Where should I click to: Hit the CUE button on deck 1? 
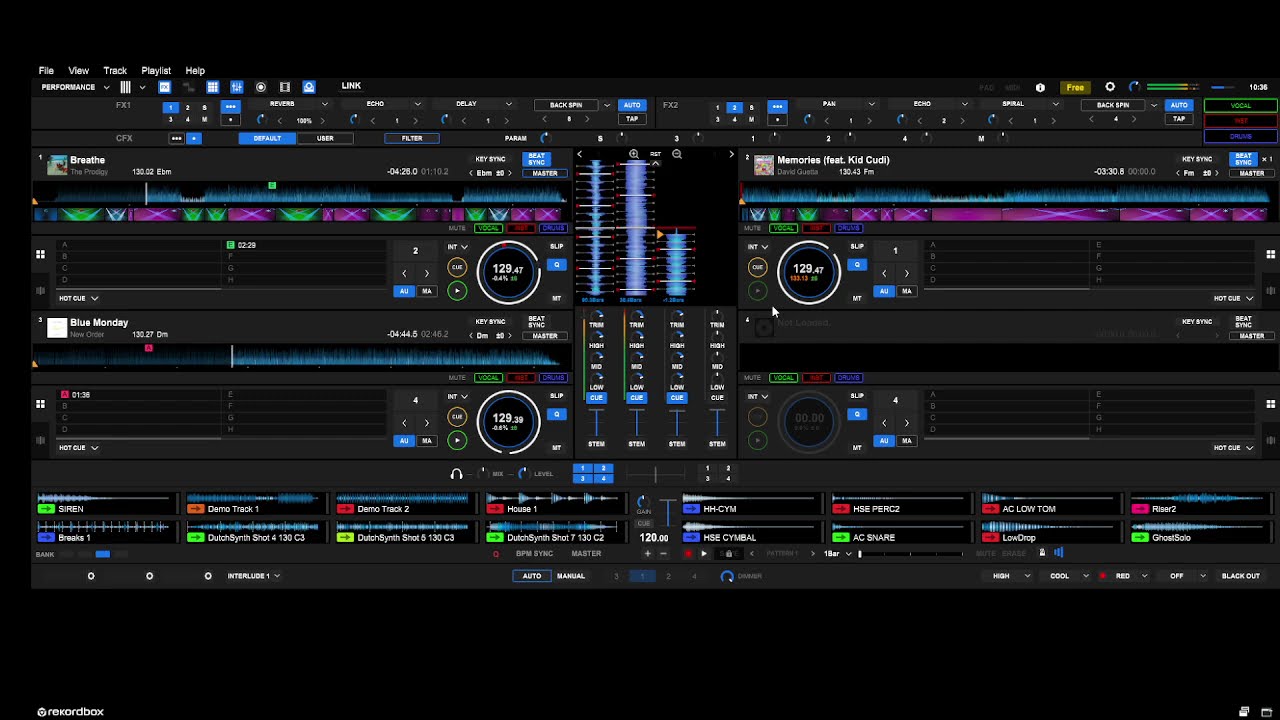[457, 267]
